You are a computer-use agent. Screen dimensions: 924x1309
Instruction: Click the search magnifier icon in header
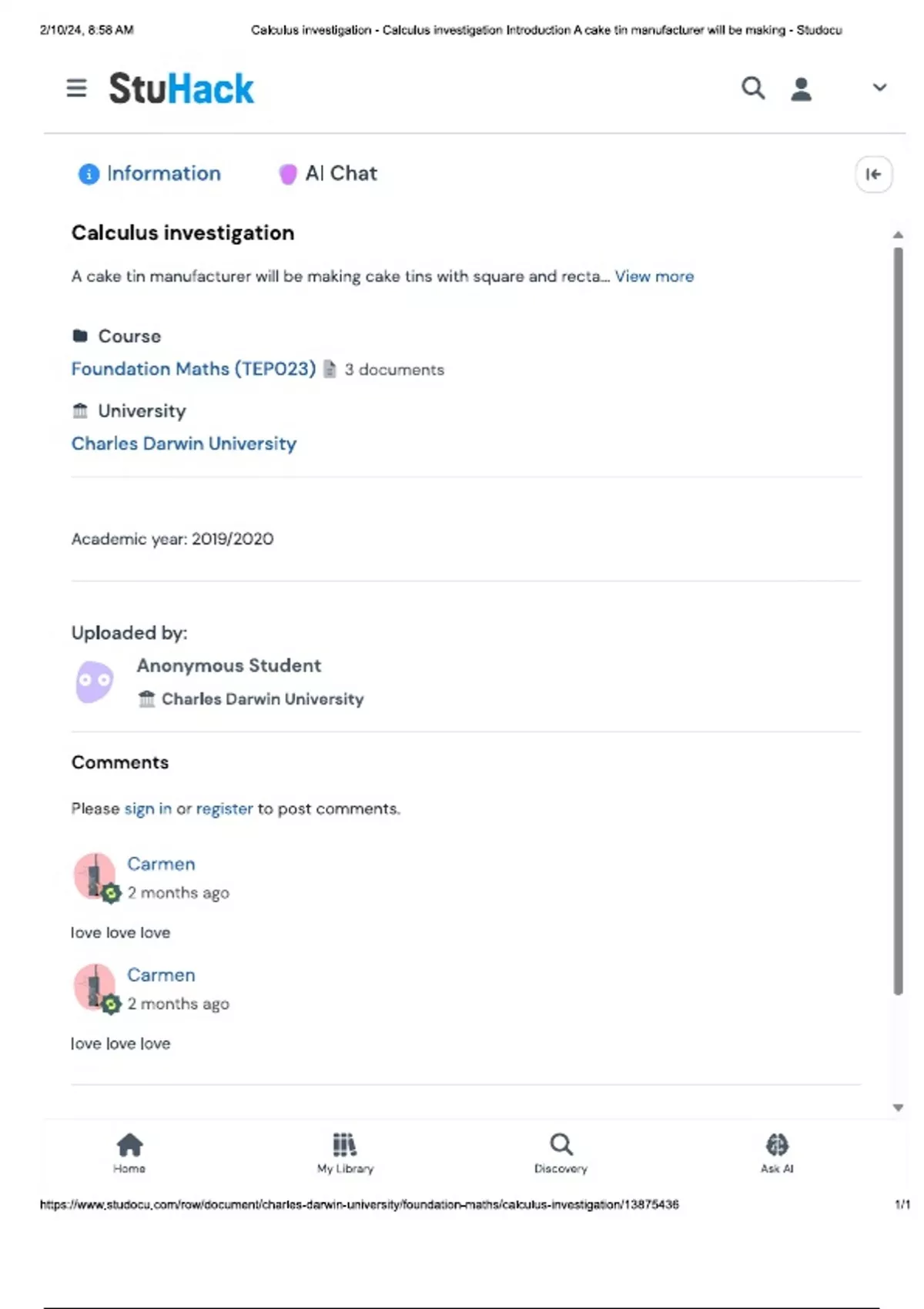pos(753,88)
